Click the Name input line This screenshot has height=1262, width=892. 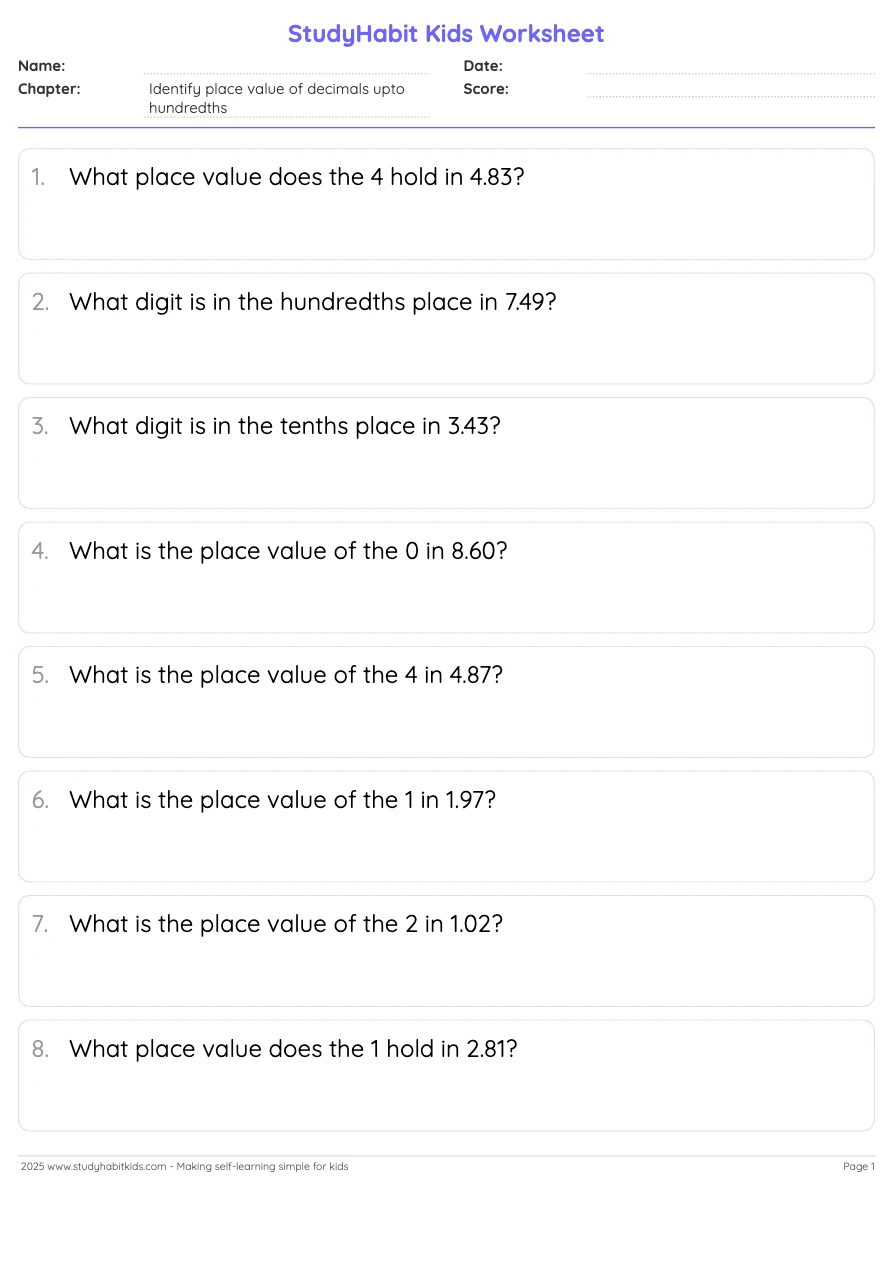(286, 67)
